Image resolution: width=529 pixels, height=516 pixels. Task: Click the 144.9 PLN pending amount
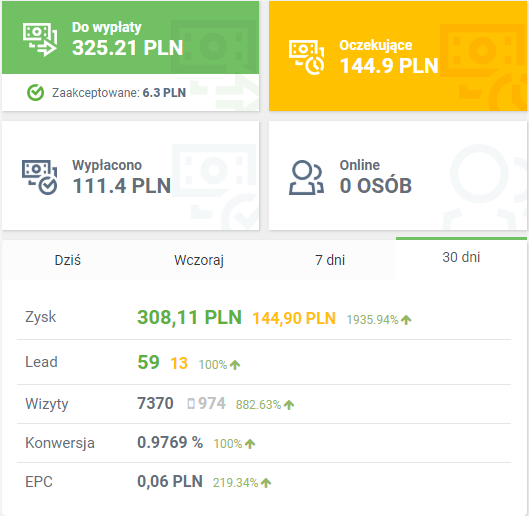389,65
